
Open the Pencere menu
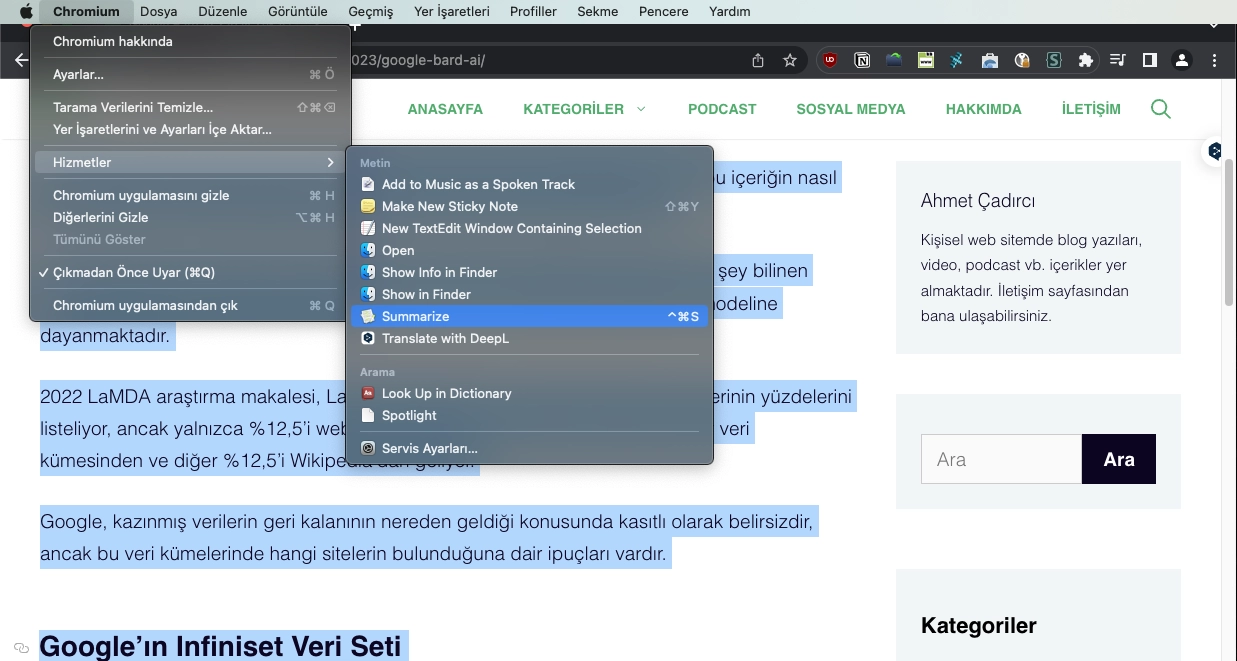click(663, 12)
